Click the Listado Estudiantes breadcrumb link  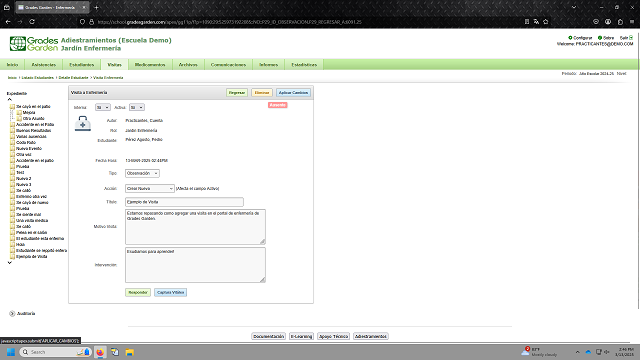click(x=38, y=78)
